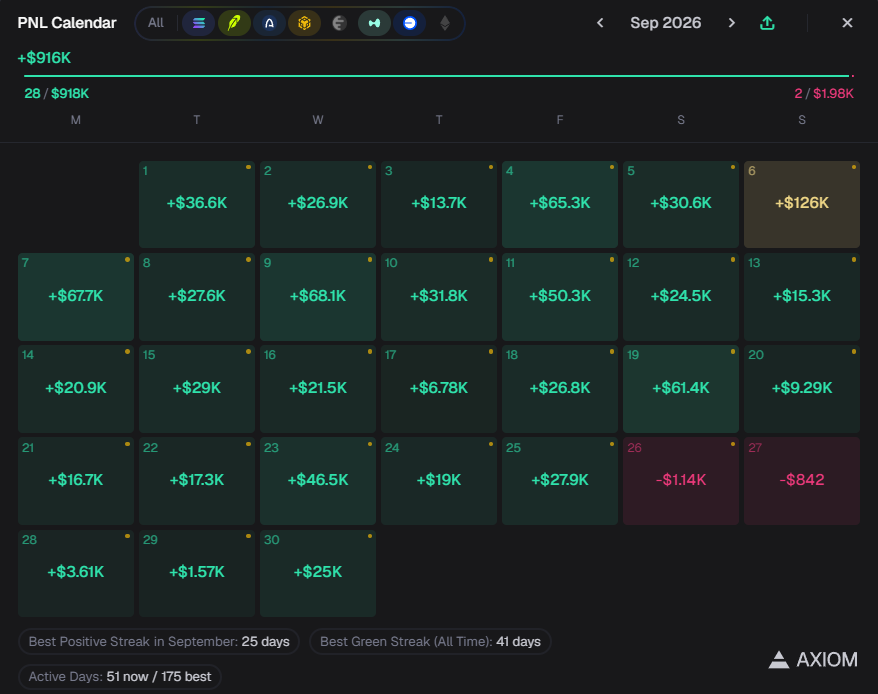The height and width of the screenshot is (694, 878).
Task: Open day 3 cell showing +$13.7K
Action: pos(438,204)
